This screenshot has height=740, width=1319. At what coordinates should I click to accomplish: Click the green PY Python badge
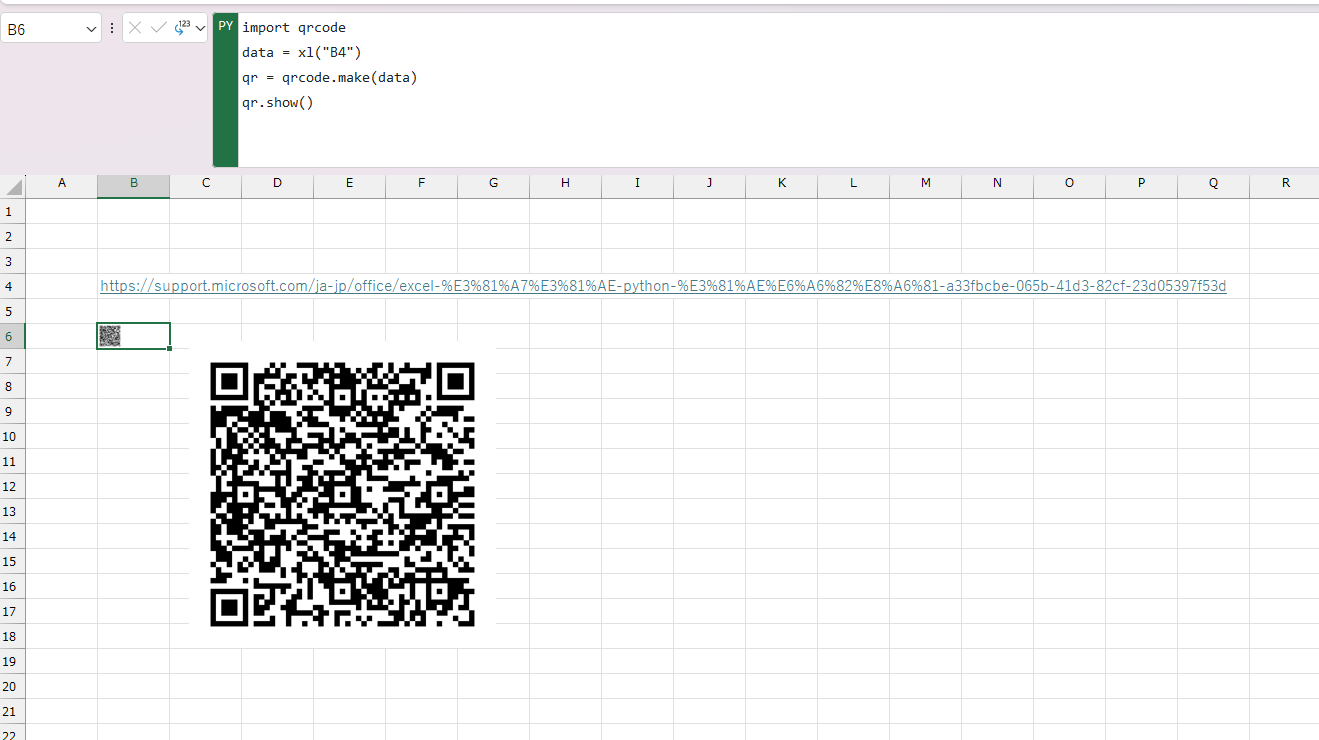224,26
